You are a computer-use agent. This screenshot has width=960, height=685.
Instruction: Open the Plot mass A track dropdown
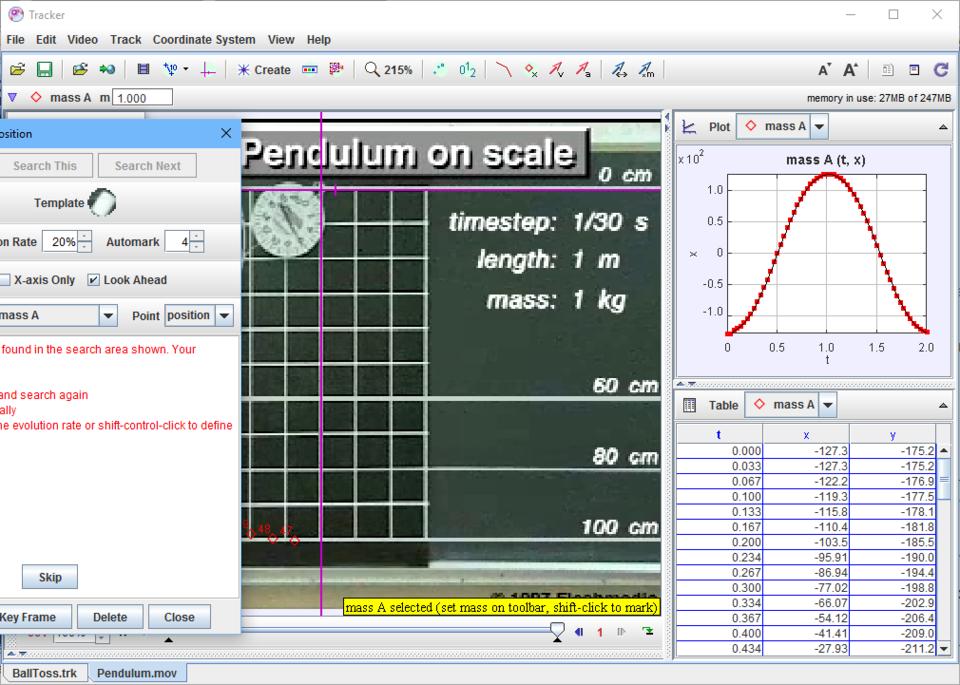pos(819,127)
